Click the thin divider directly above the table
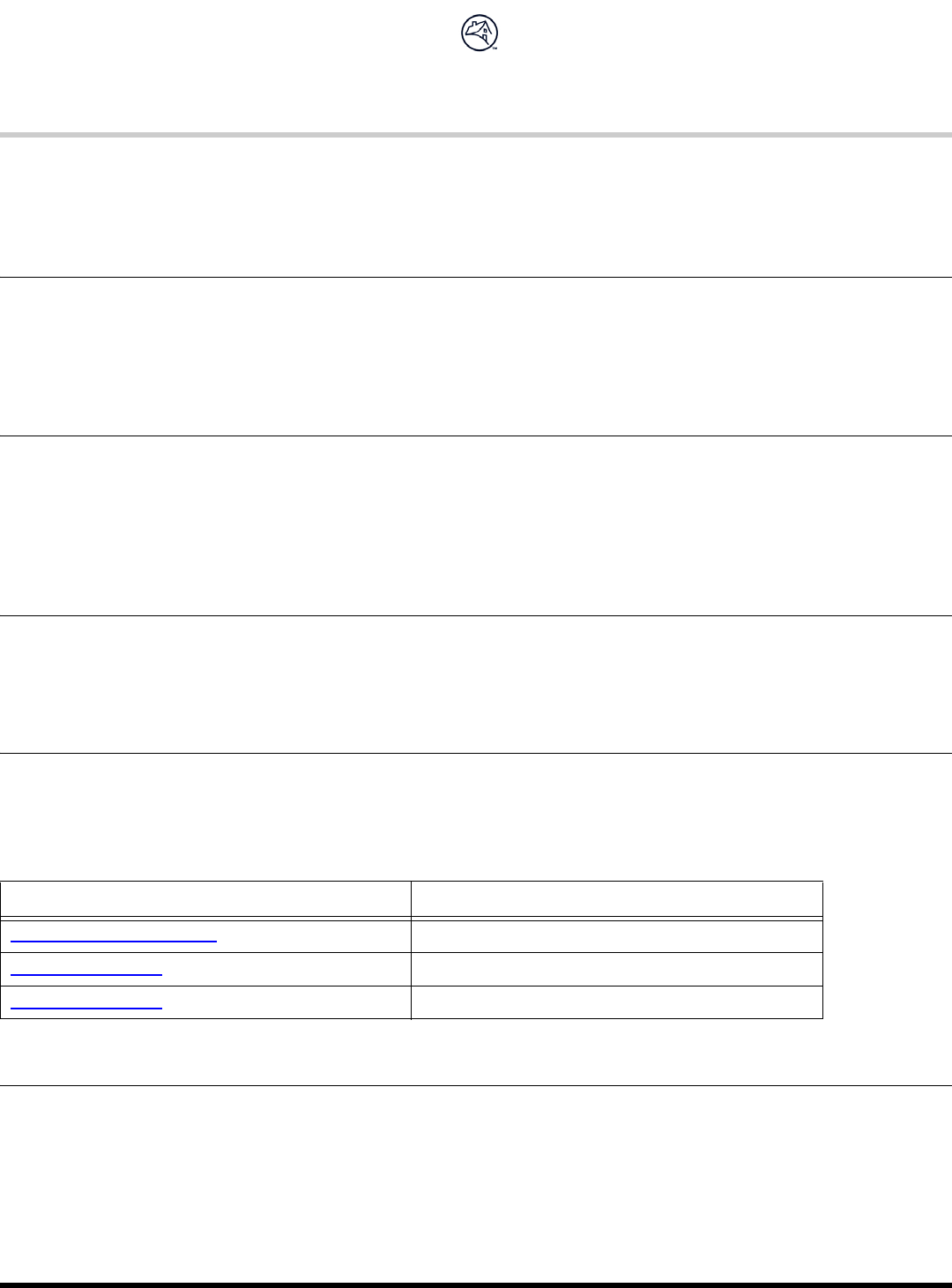This screenshot has height=1288, width=952. coord(476,753)
